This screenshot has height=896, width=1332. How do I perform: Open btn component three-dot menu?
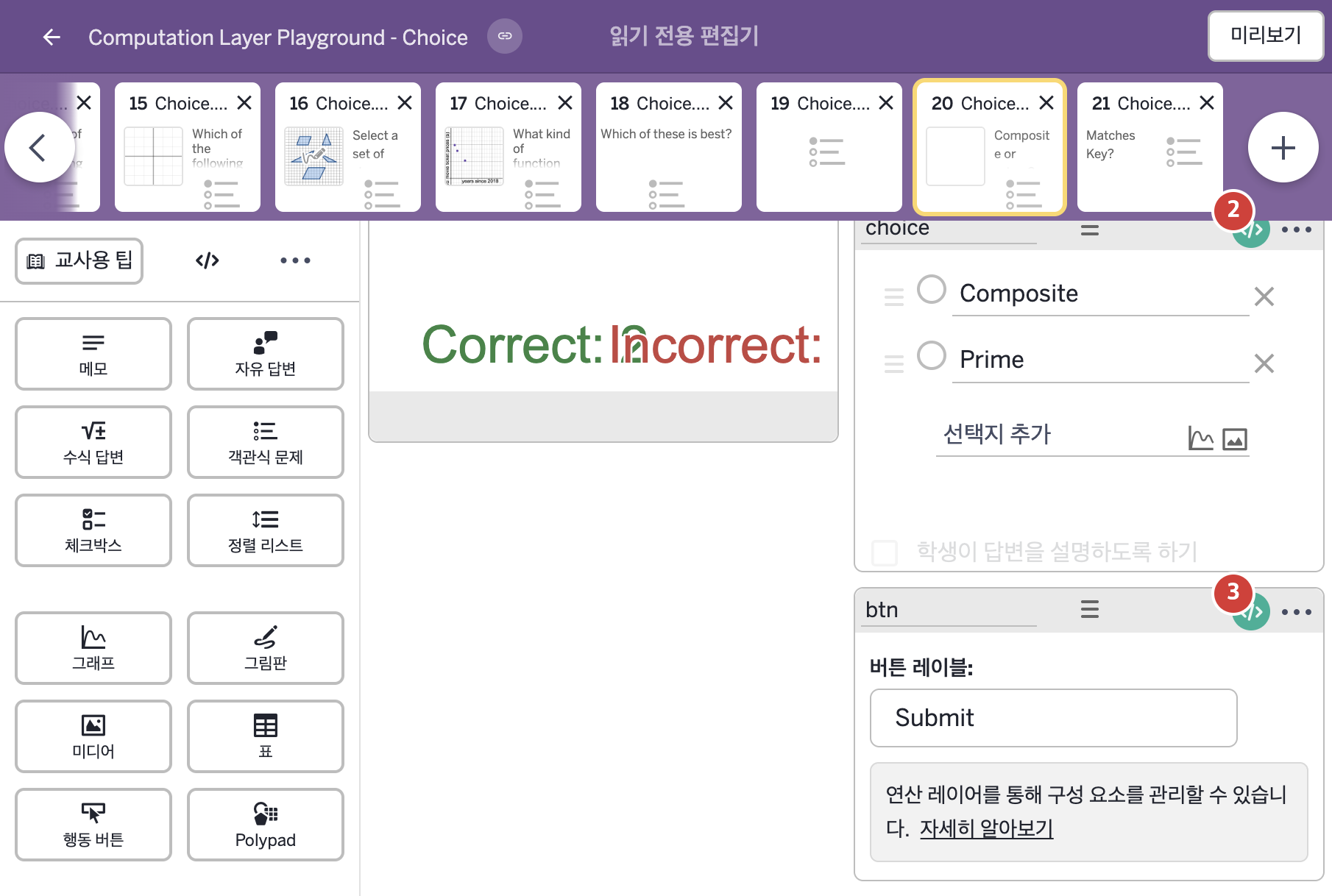pyautogui.click(x=1296, y=612)
